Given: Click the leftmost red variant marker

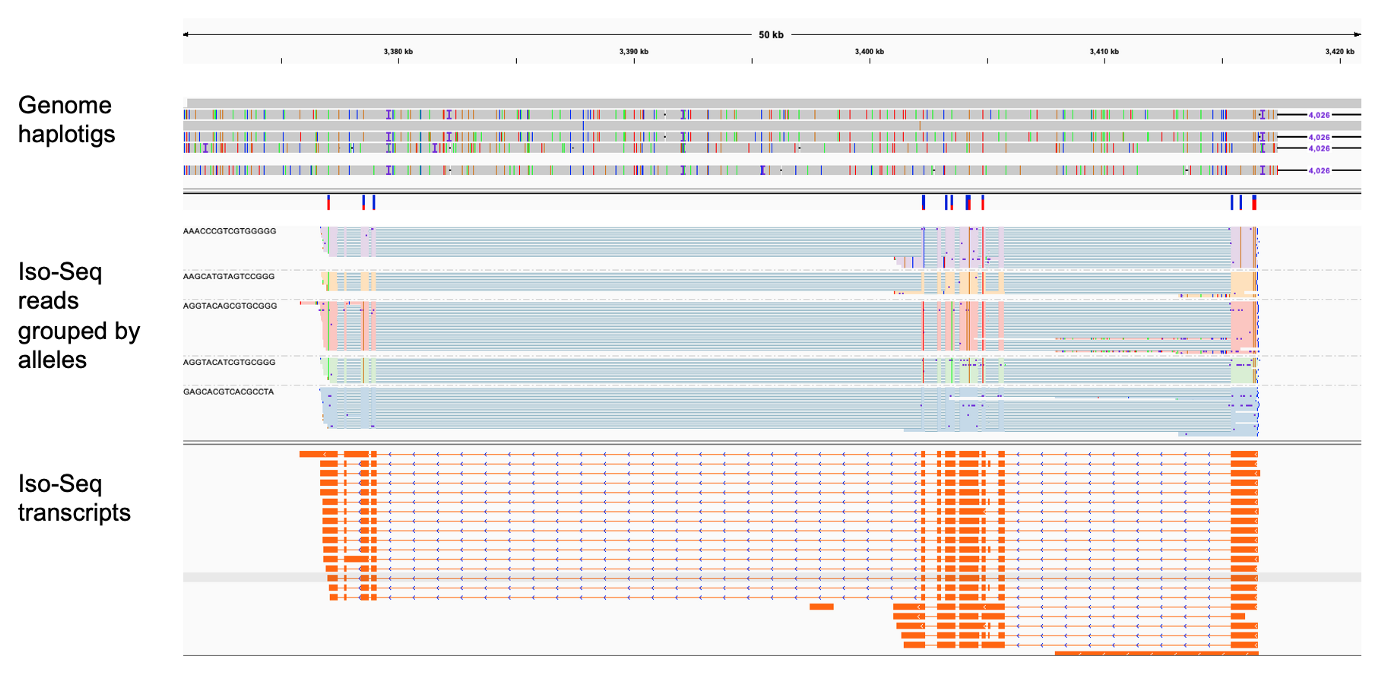Looking at the screenshot, I should coord(328,203).
